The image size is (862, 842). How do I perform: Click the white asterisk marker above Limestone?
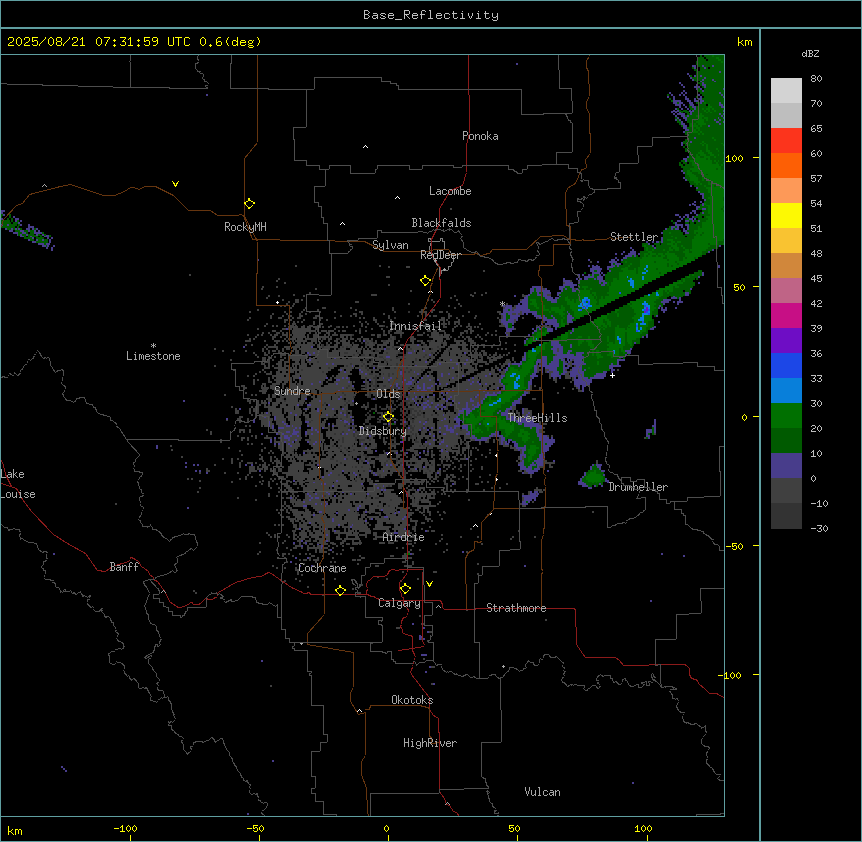(153, 346)
